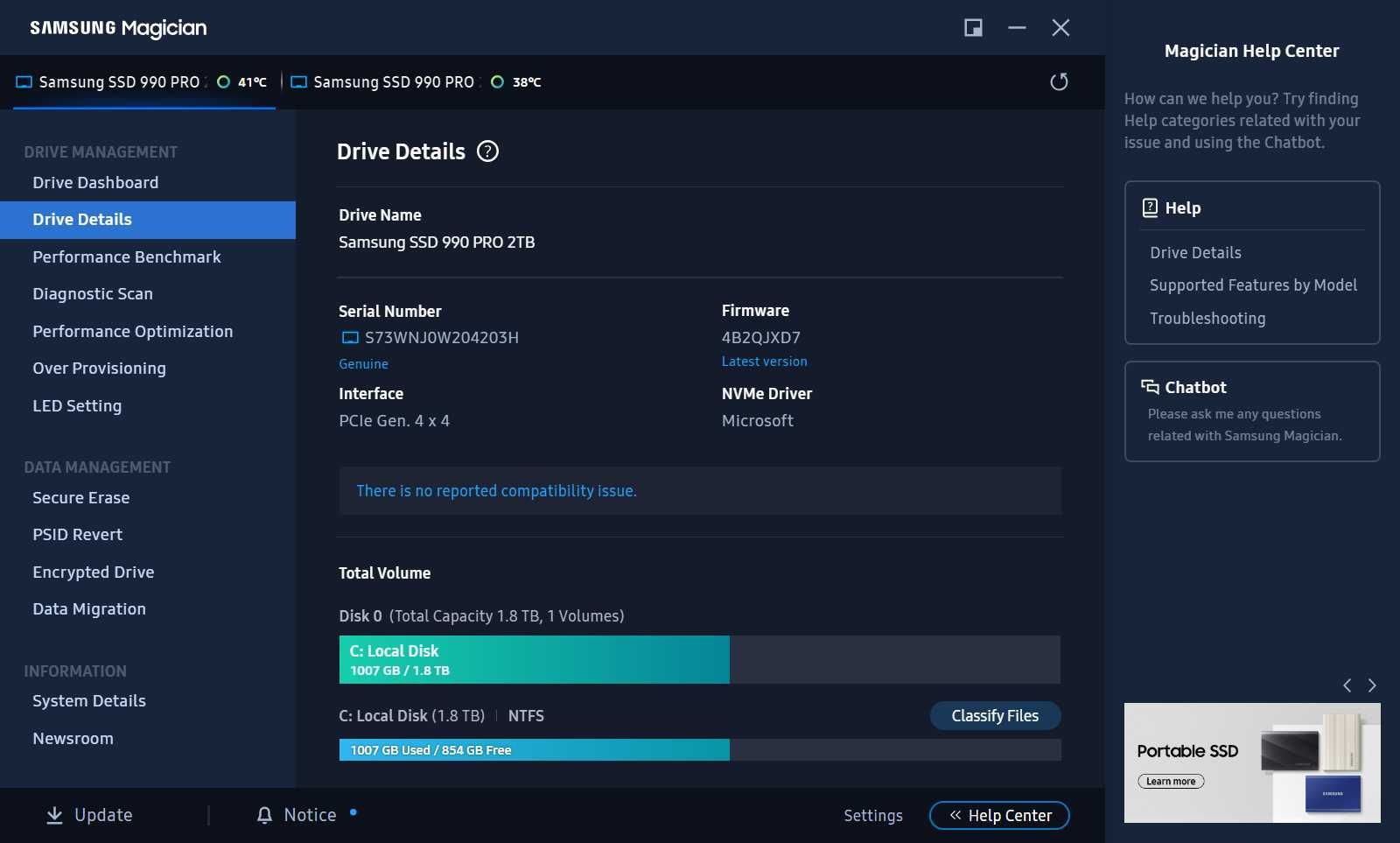Open Notice notifications label
Image resolution: width=1400 pixels, height=843 pixels.
coord(310,815)
